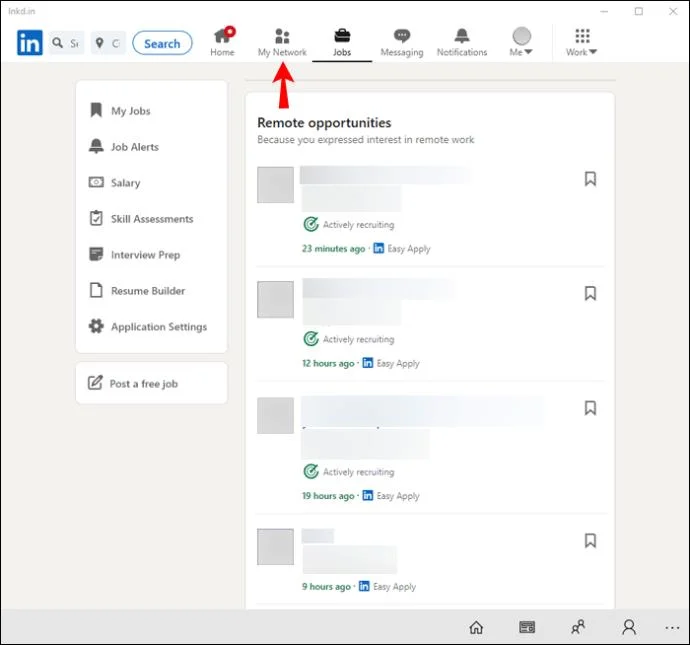Screen dimensions: 690x645
Task: Select the Jobs tab
Action: pos(342,43)
